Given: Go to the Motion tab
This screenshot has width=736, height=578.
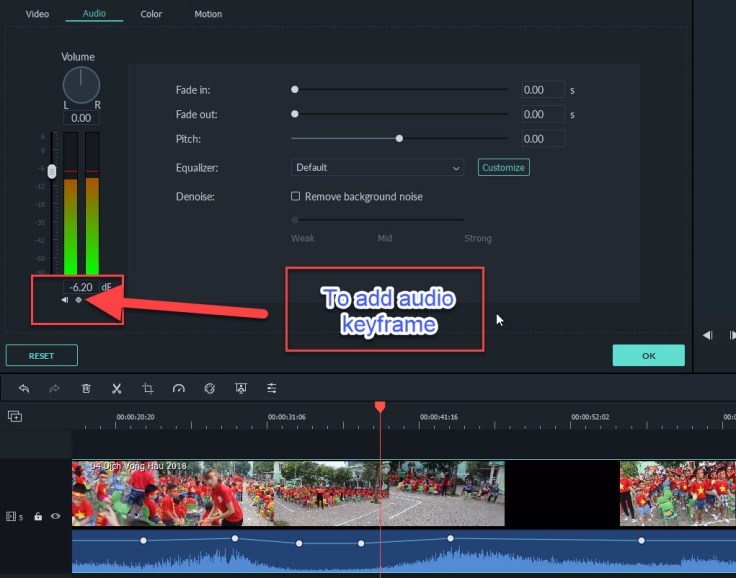Looking at the screenshot, I should 208,14.
